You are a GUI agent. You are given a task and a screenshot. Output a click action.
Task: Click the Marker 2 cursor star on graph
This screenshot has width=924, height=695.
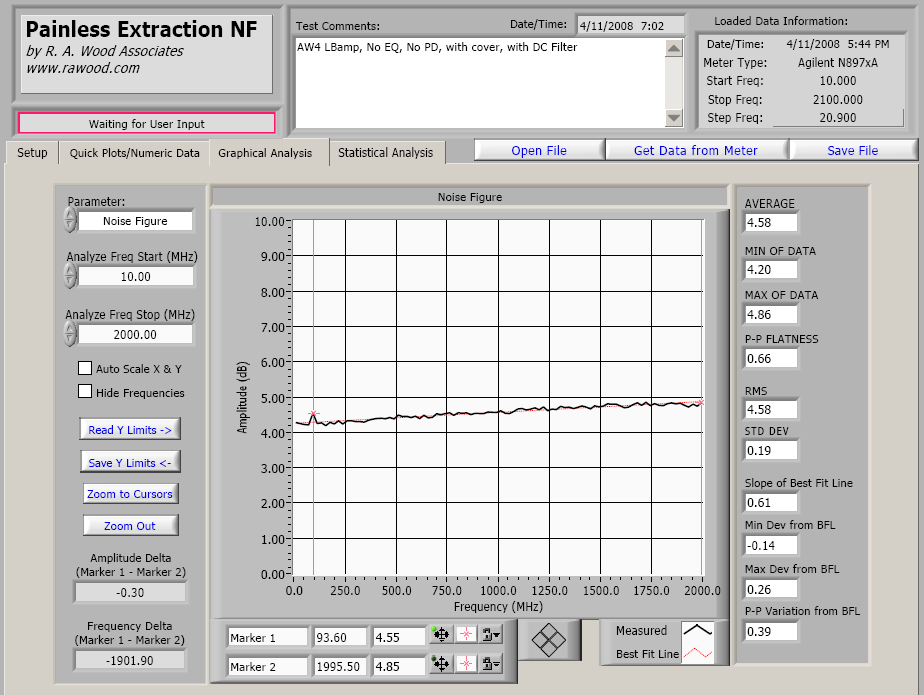pyautogui.click(x=701, y=403)
